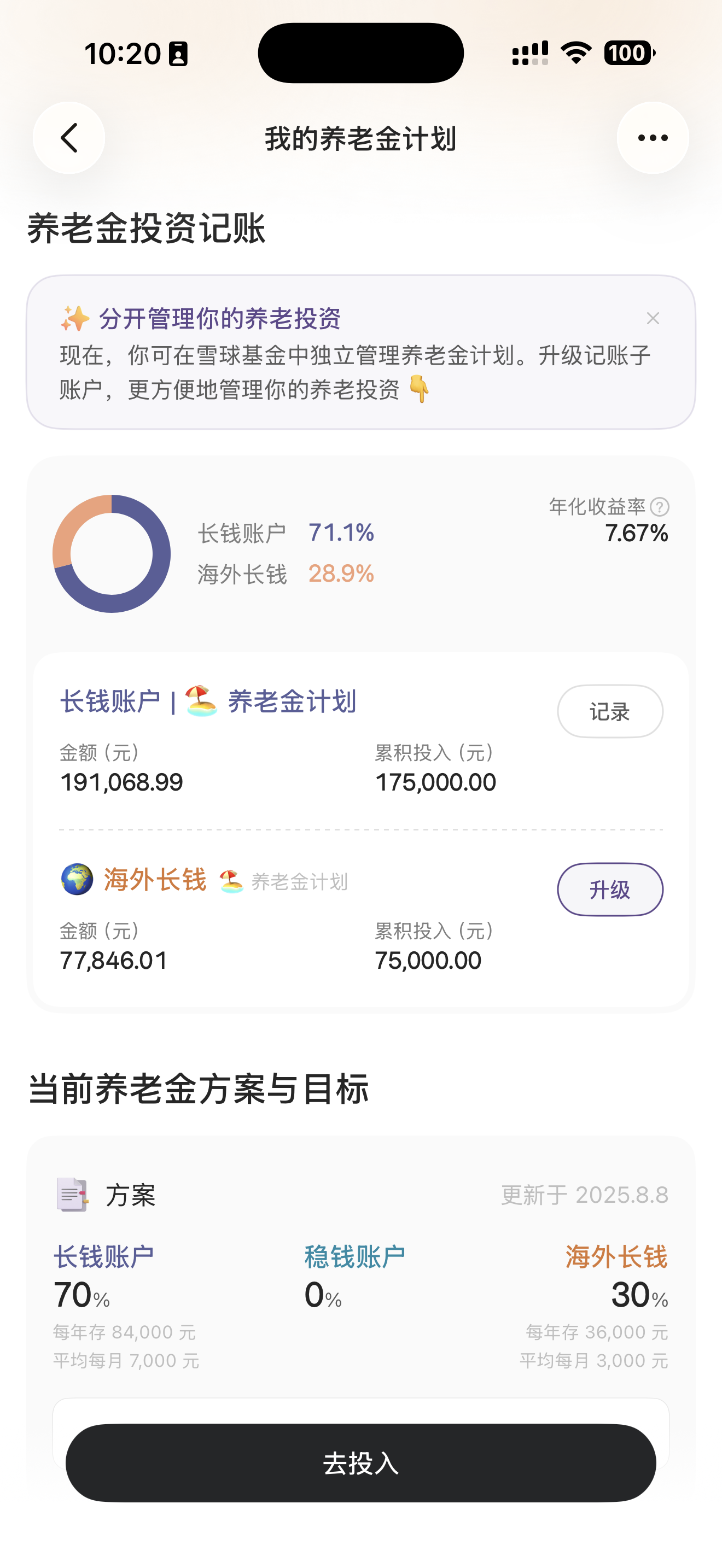The width and height of the screenshot is (722, 1568).
Task: Tap the globe icon beside 海外长钱
Action: 77,880
